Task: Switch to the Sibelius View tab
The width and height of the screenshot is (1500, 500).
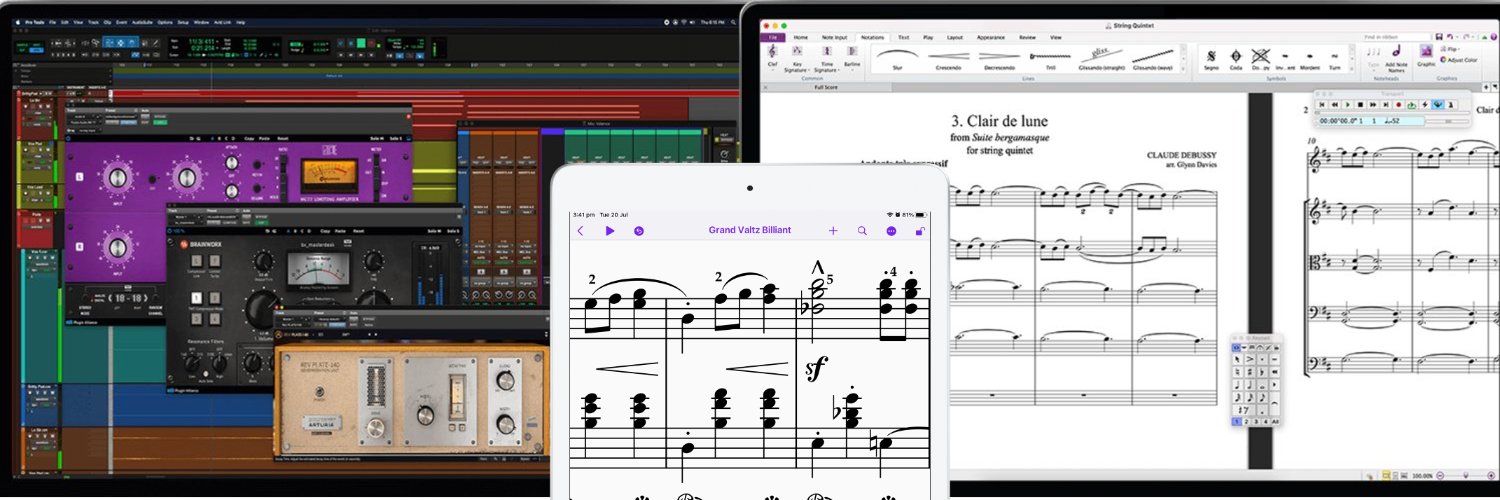Action: [1056, 38]
